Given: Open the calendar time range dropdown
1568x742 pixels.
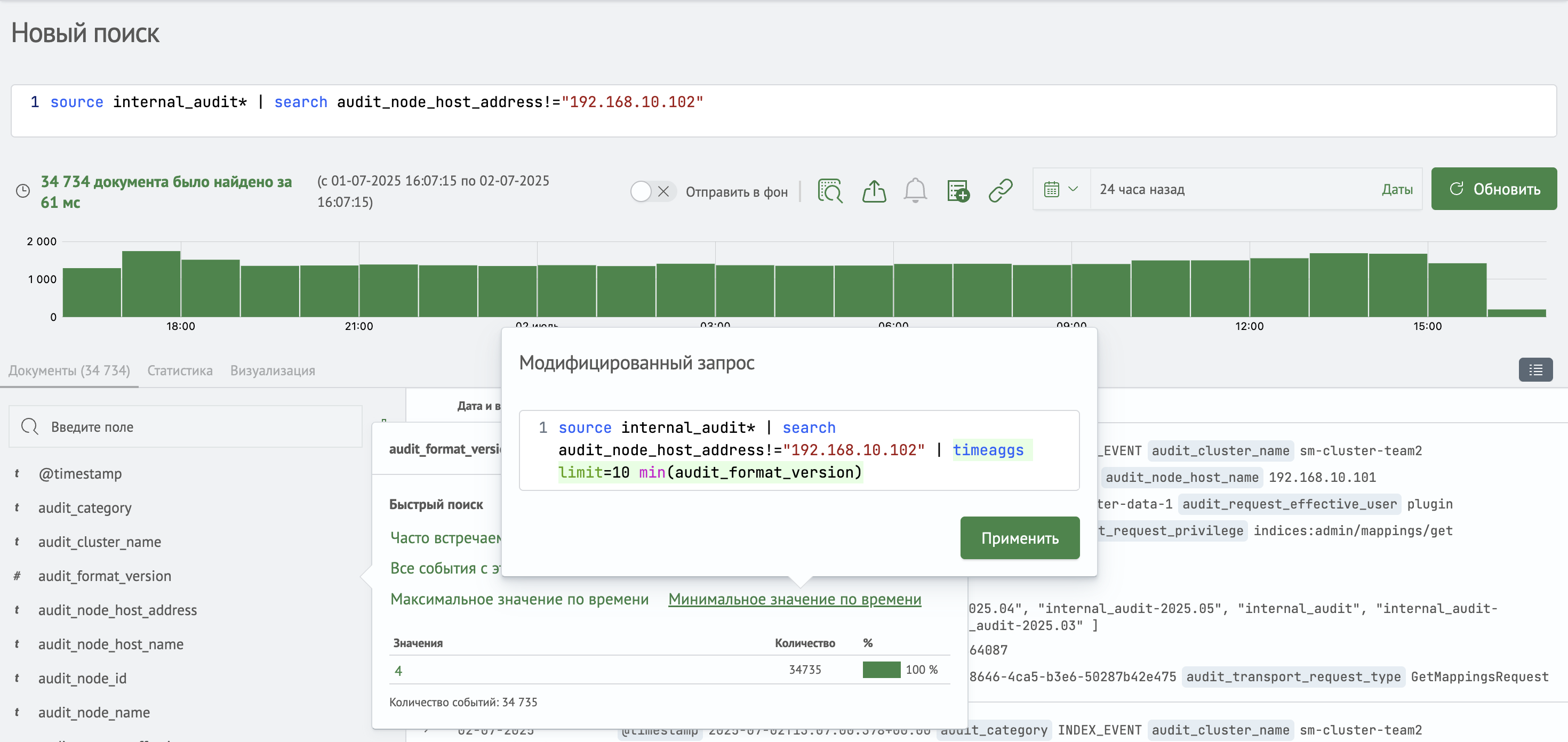Looking at the screenshot, I should pyautogui.click(x=1061, y=189).
